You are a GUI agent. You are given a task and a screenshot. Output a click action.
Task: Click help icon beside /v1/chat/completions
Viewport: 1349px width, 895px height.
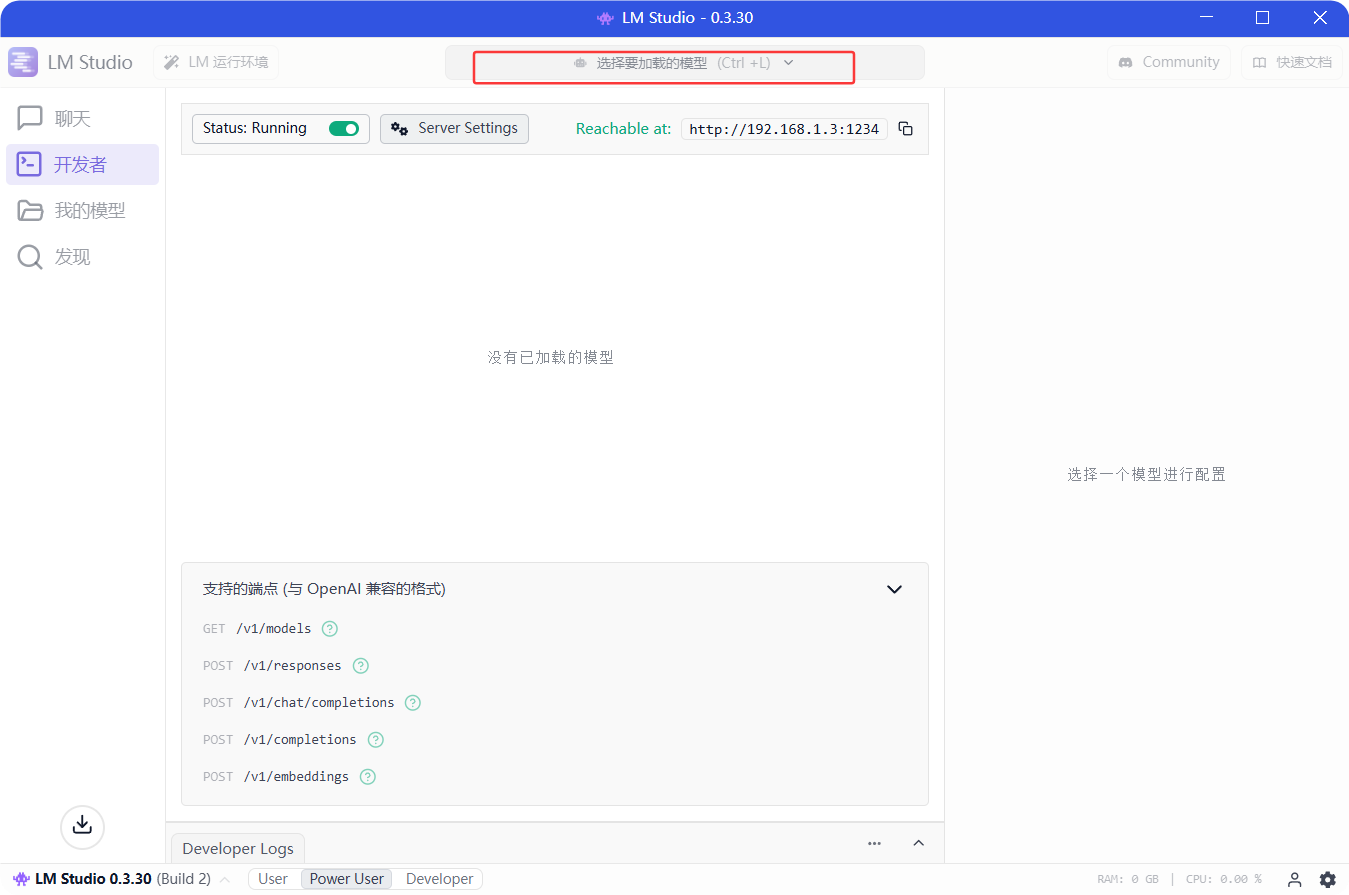click(x=412, y=702)
